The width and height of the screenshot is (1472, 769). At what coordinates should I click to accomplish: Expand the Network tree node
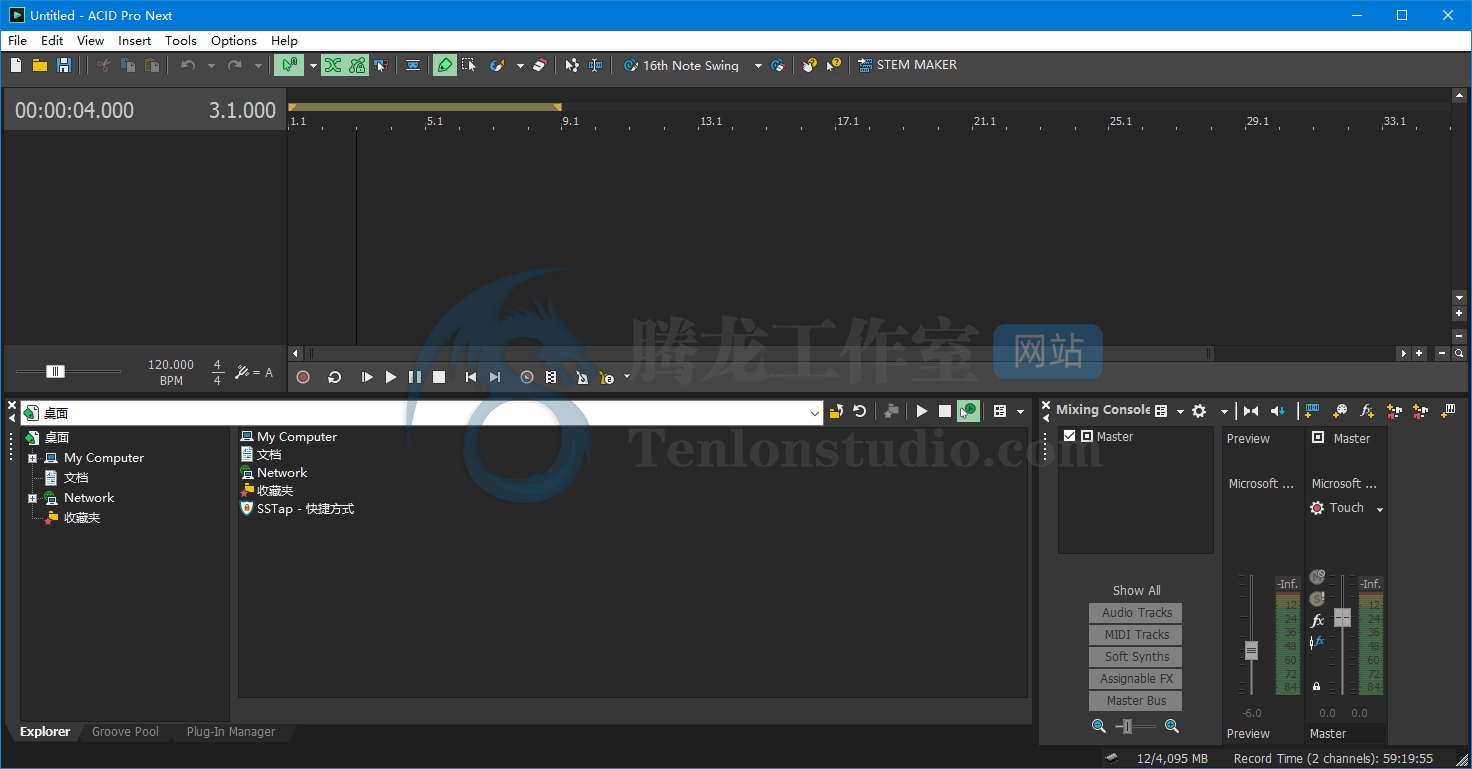tap(32, 498)
